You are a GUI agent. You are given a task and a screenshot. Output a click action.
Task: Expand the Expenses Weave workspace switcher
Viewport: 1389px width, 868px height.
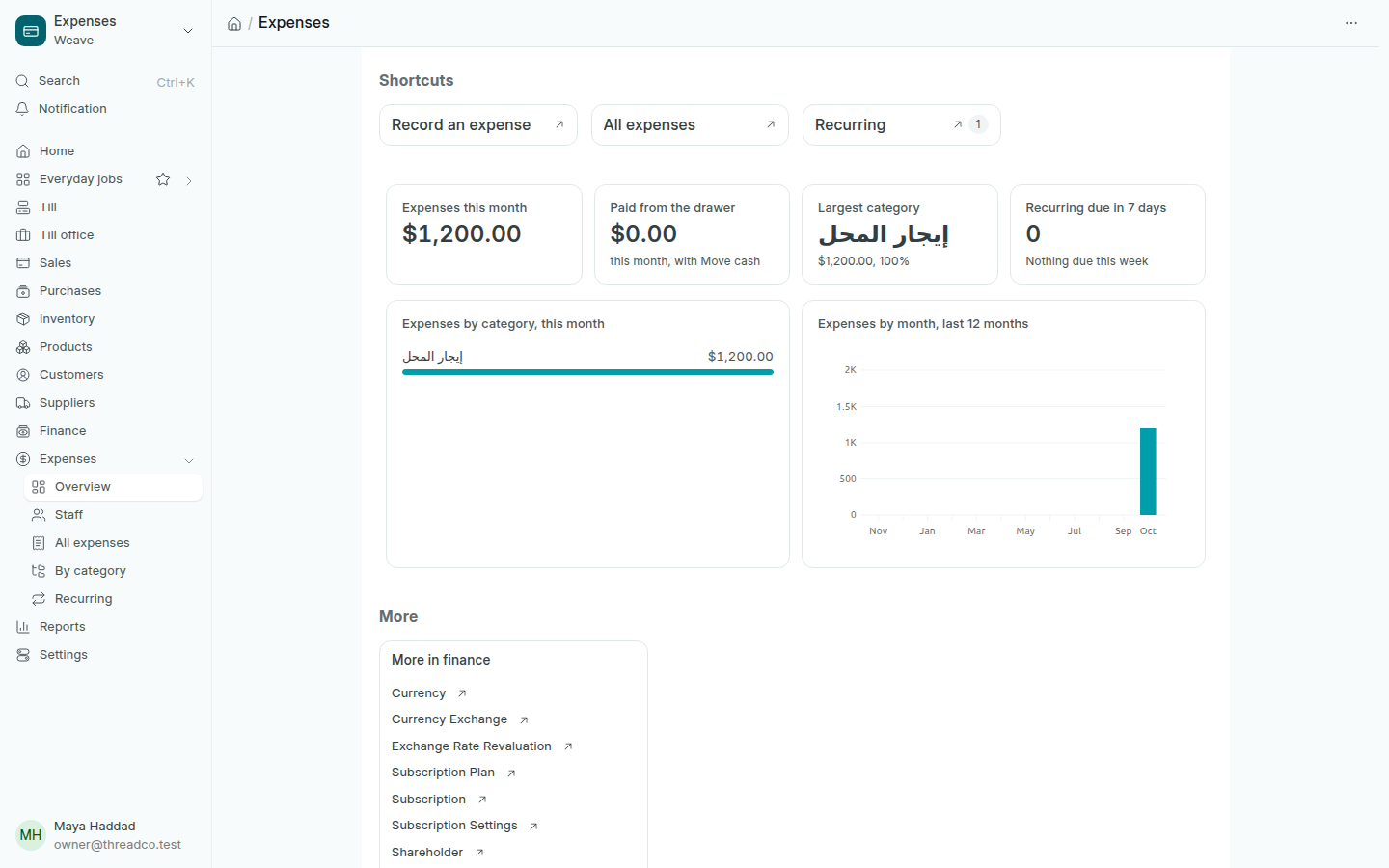tap(188, 31)
